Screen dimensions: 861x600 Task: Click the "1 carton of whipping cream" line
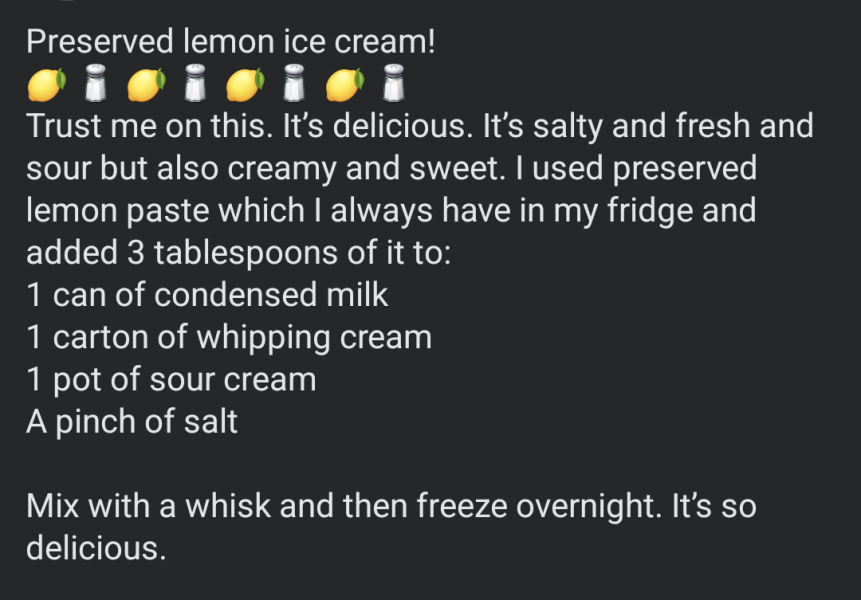click(229, 337)
